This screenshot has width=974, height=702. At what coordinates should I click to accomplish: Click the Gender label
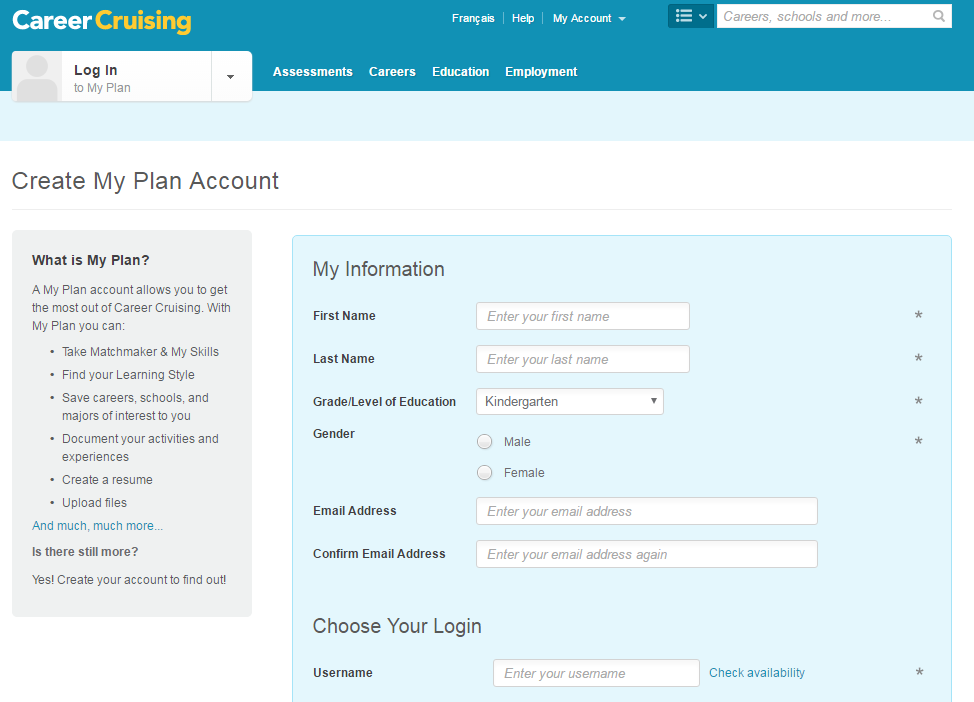click(334, 434)
